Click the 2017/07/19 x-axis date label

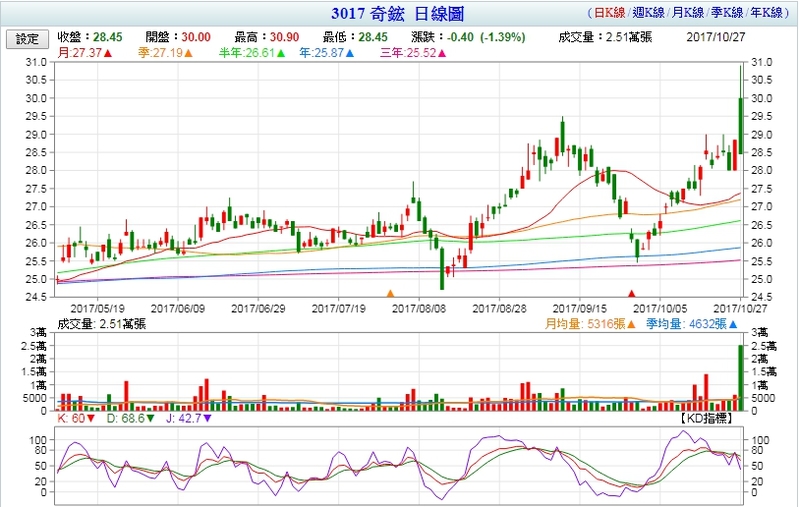(x=339, y=309)
